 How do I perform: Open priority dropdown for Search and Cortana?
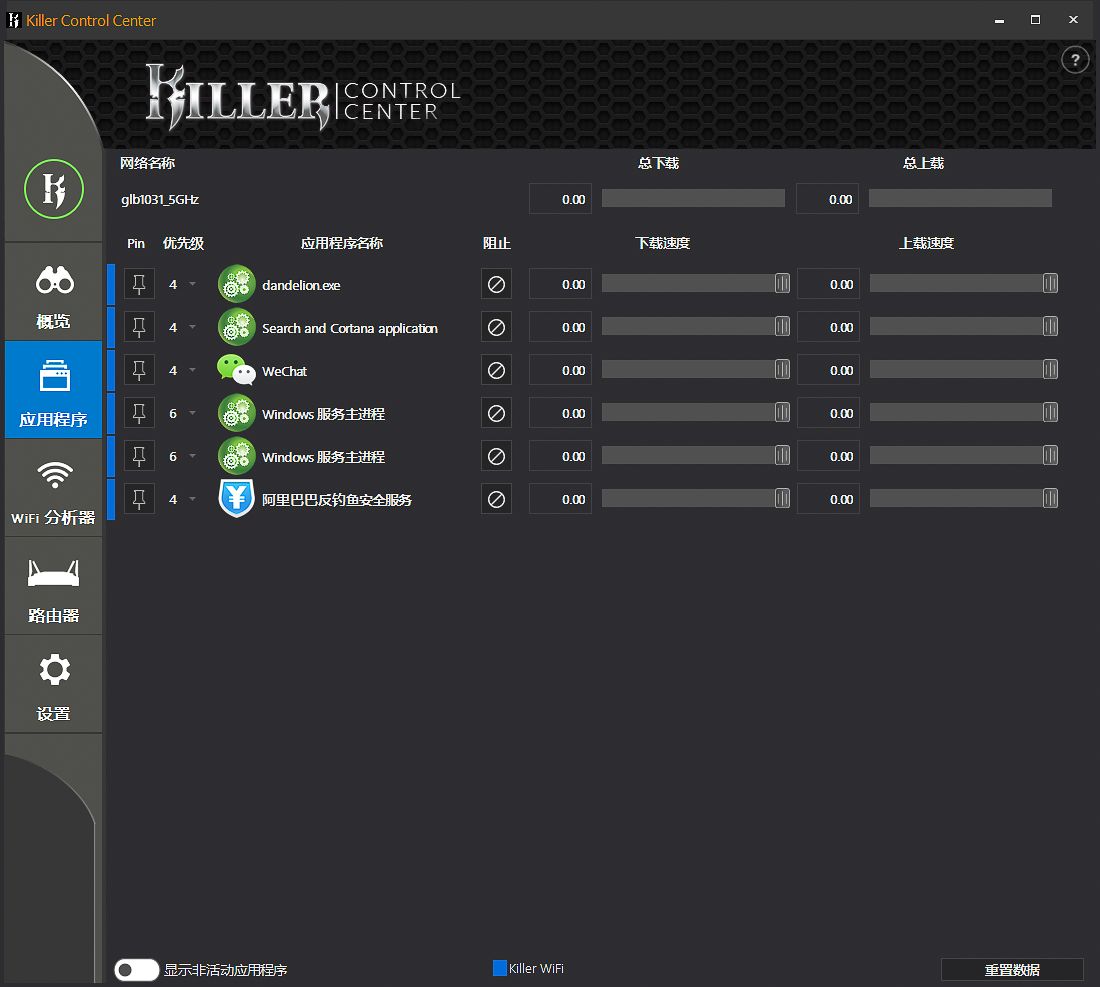(x=192, y=327)
